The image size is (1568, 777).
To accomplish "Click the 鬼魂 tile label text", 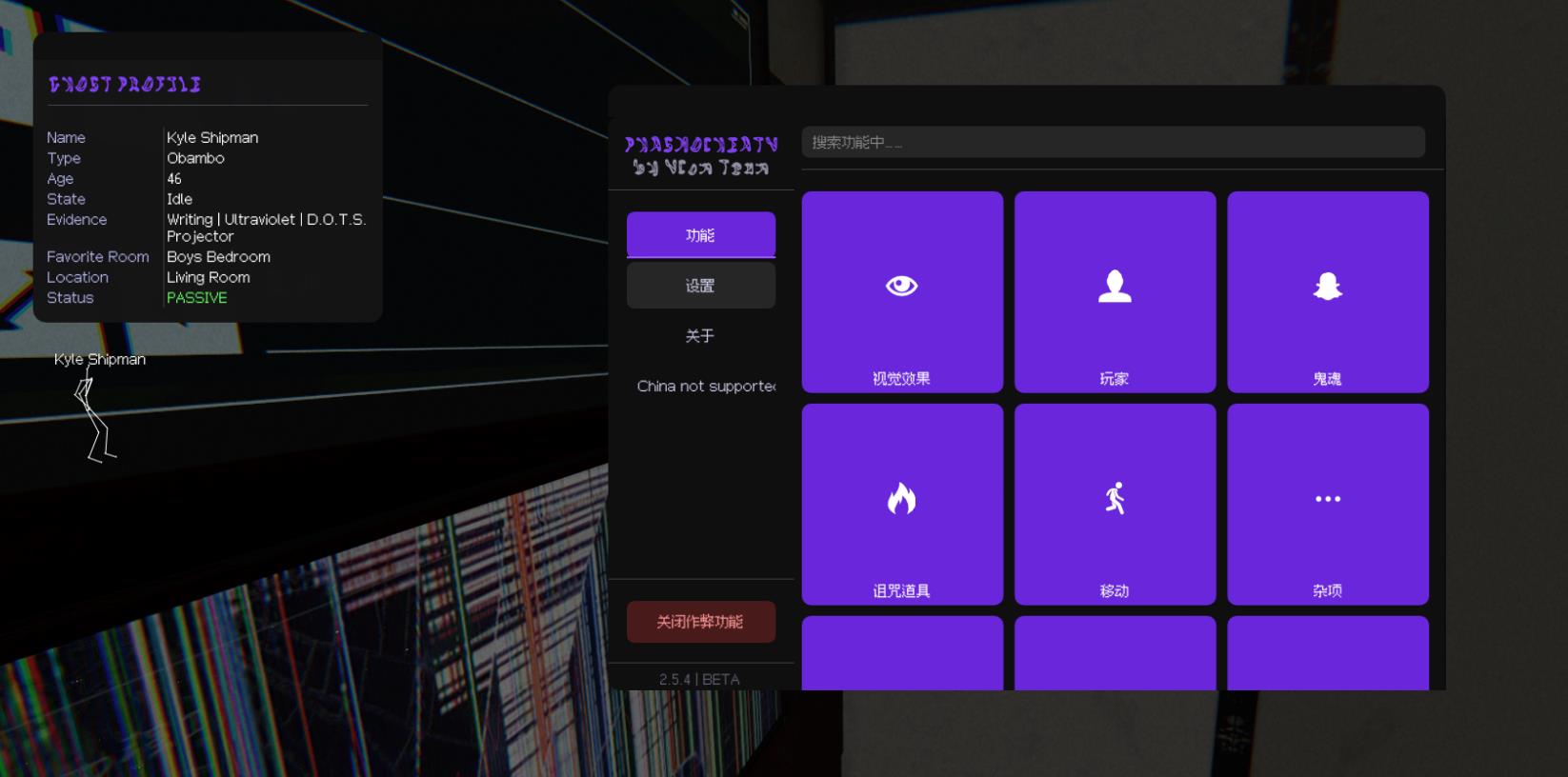I will 1327,378.
